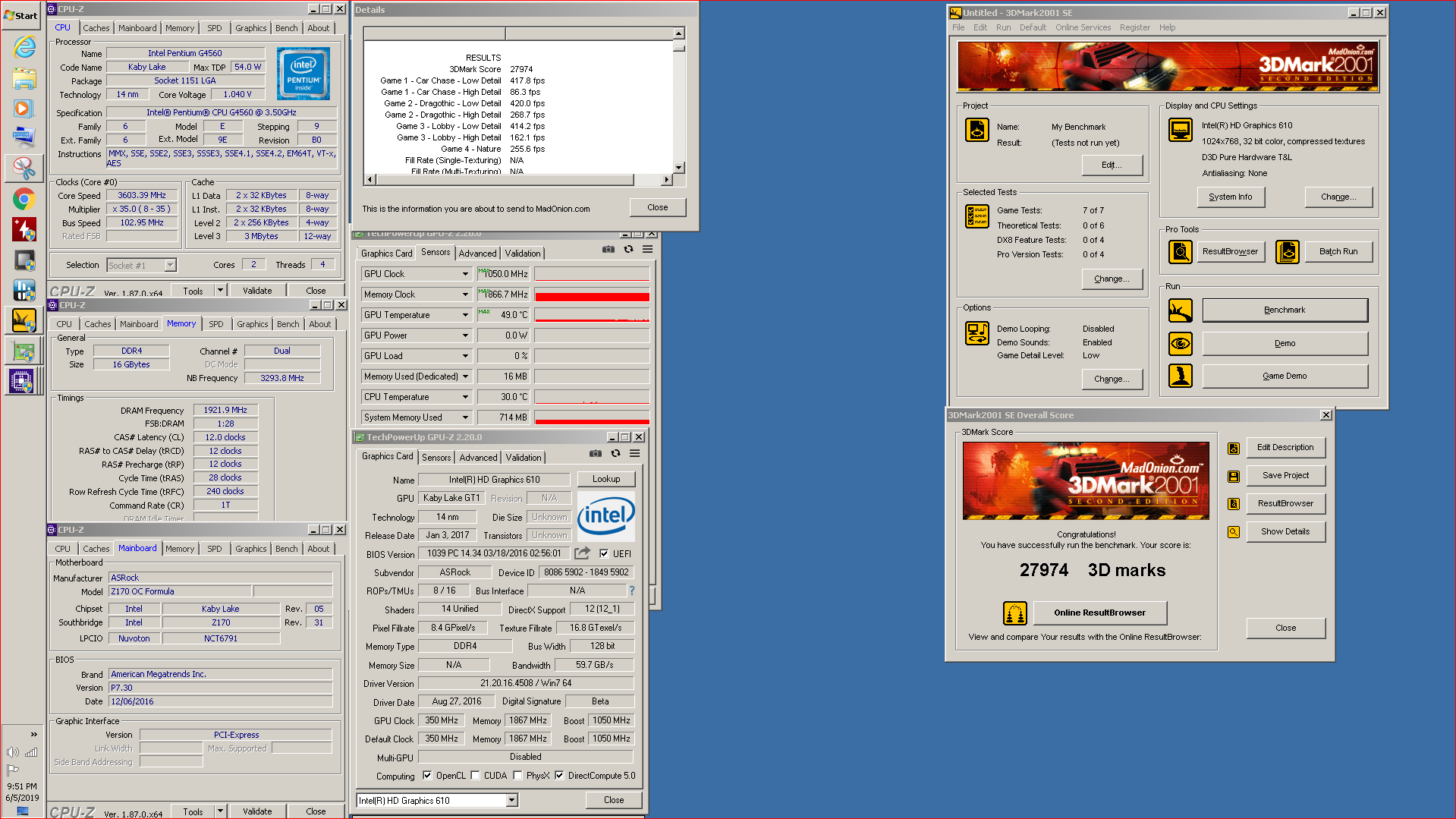Click the Memory Clock red sensor graph
This screenshot has width=1456, height=819.
click(x=592, y=295)
